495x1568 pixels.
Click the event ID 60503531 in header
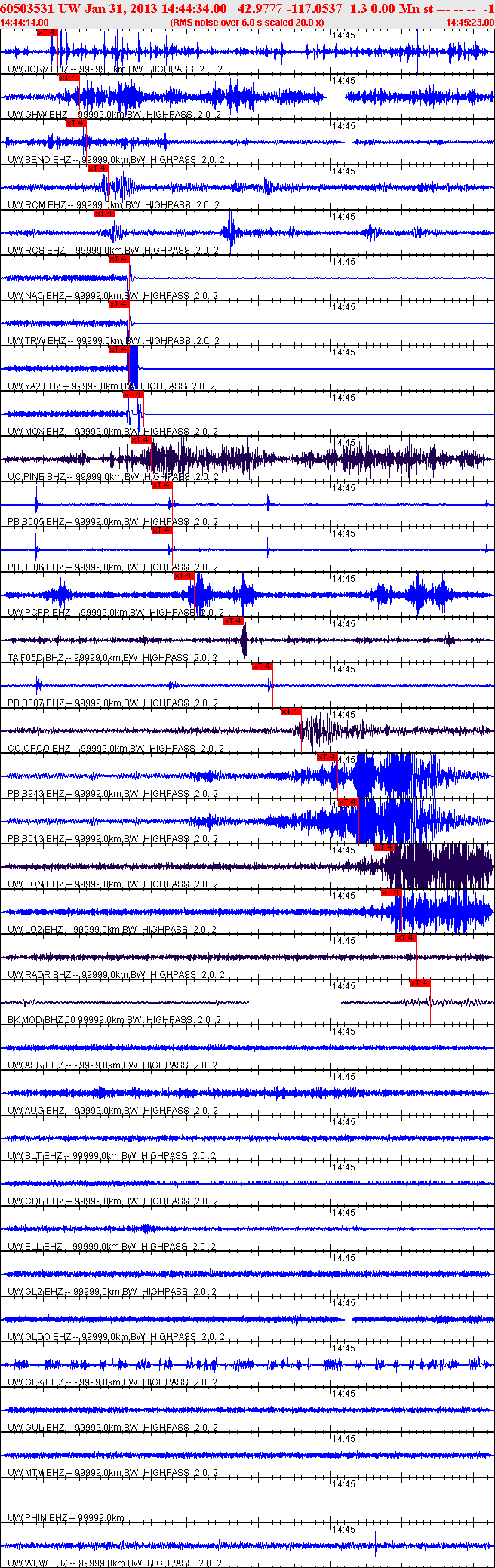point(26,8)
